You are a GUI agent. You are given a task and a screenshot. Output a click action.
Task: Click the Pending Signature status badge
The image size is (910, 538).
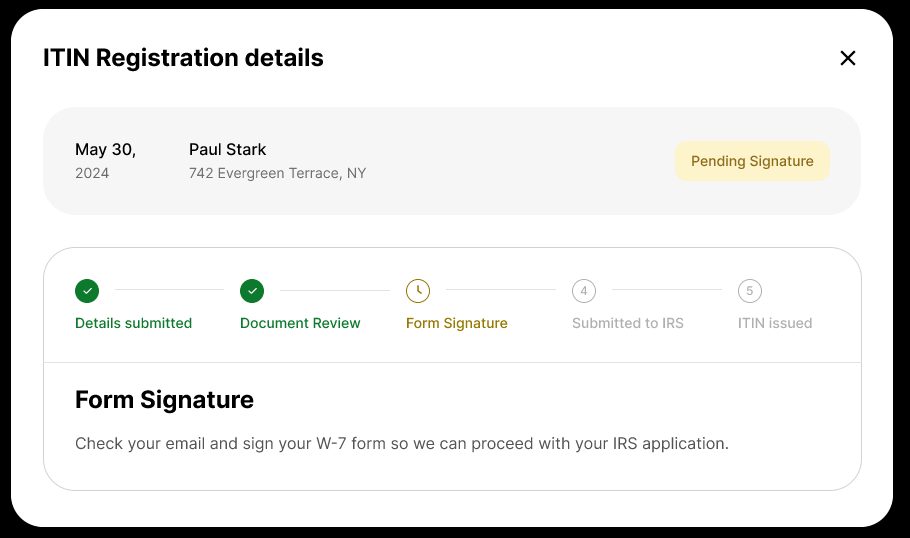[752, 161]
